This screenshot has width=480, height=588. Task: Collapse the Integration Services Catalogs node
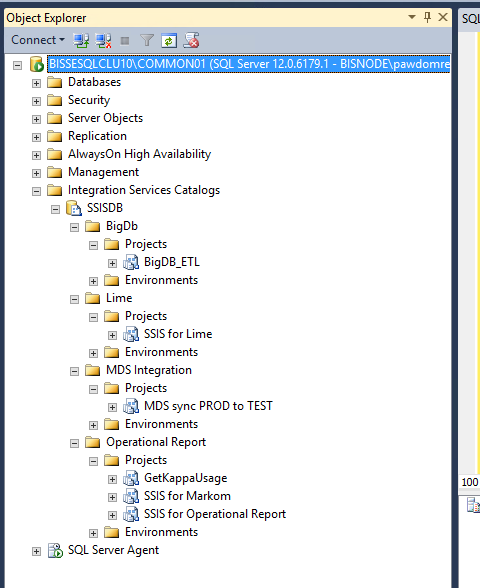(36, 191)
